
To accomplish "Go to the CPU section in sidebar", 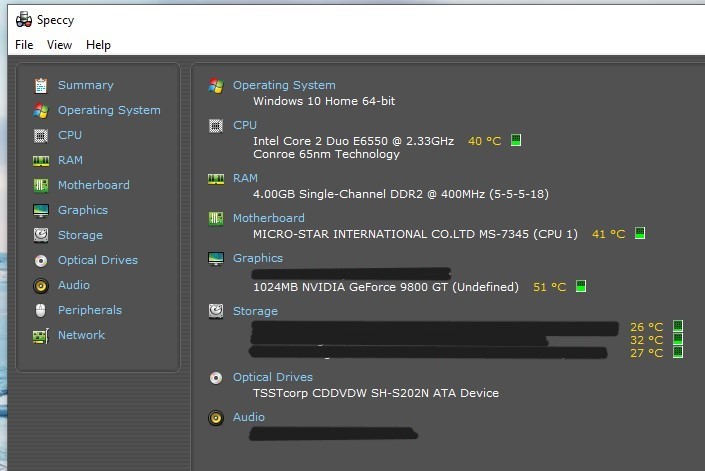I will (x=70, y=135).
